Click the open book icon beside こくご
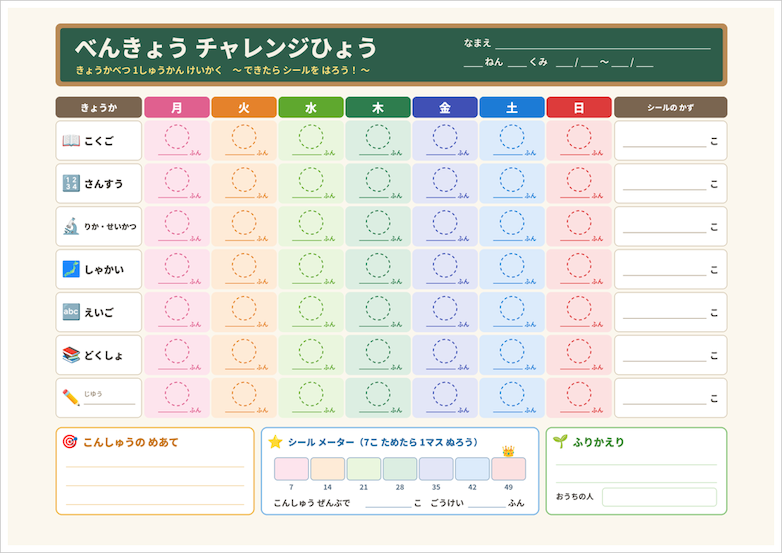The height and width of the screenshot is (553, 782). (71, 141)
